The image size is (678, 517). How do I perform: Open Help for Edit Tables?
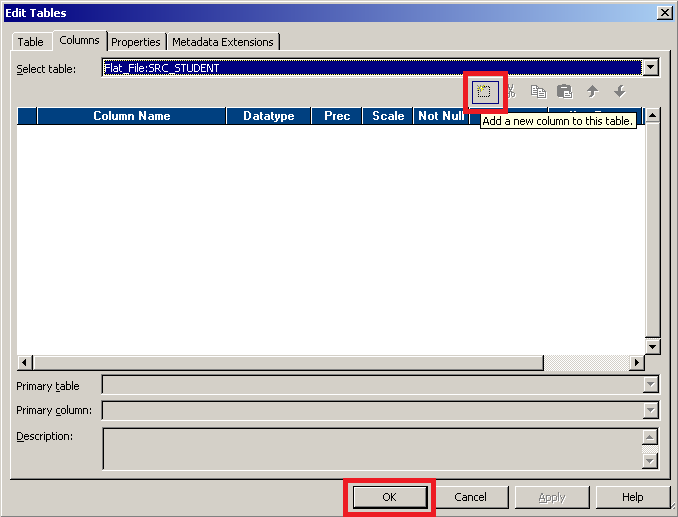tap(633, 497)
